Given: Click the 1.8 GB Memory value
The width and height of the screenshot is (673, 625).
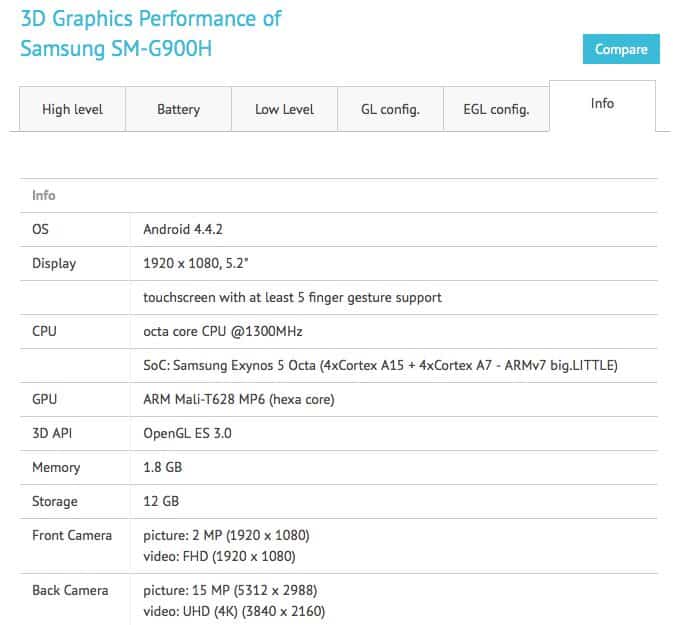Looking at the screenshot, I should 163,467.
